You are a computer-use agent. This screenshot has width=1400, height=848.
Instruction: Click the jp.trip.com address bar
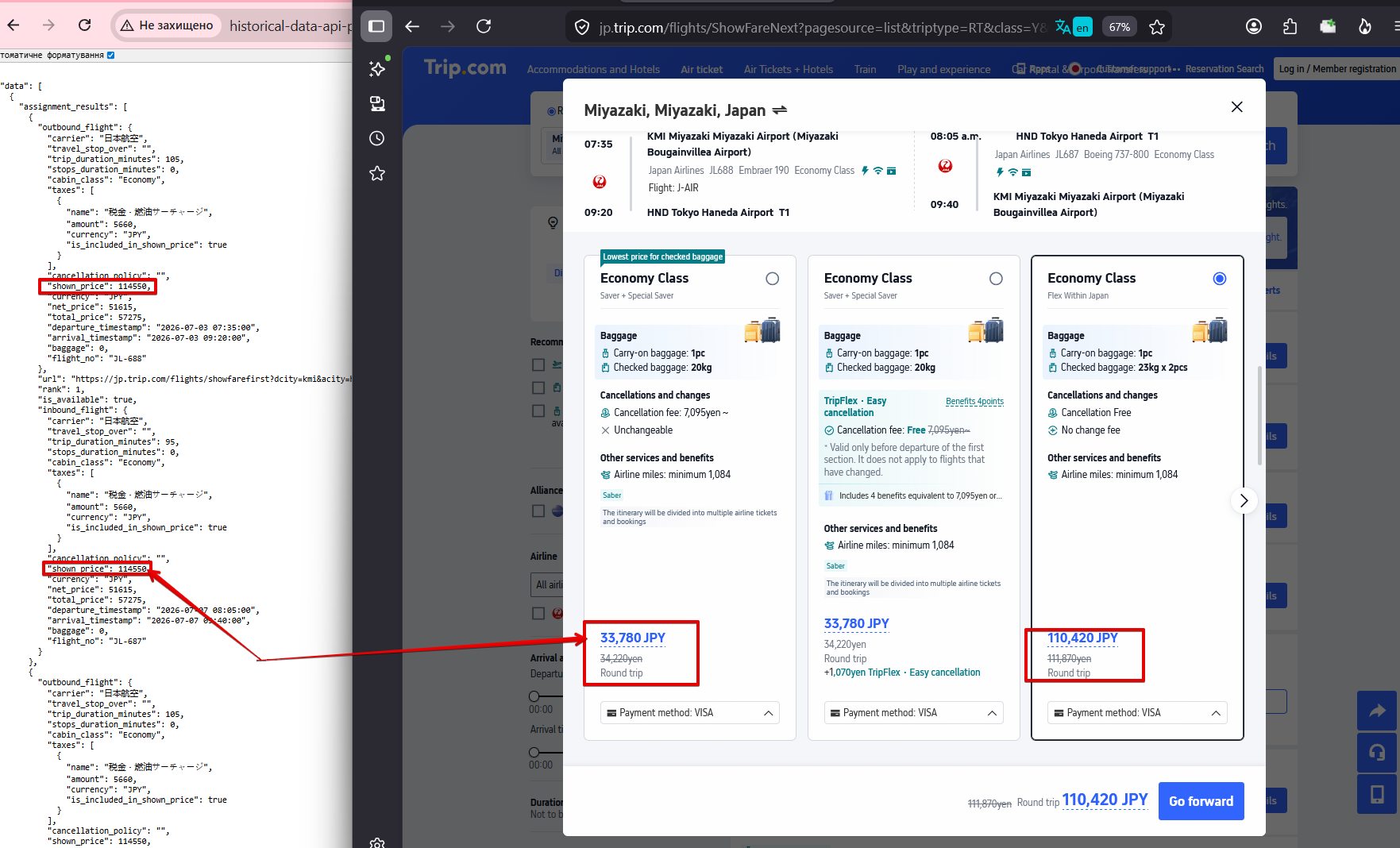click(x=822, y=28)
